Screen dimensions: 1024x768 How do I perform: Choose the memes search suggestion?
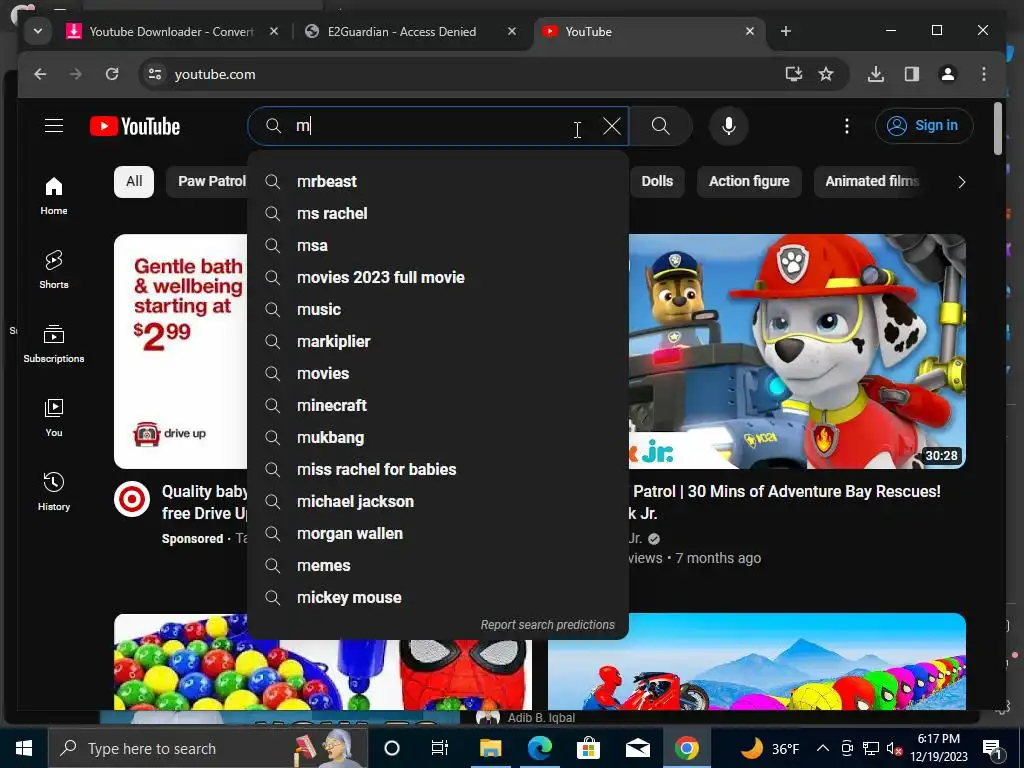438,566
